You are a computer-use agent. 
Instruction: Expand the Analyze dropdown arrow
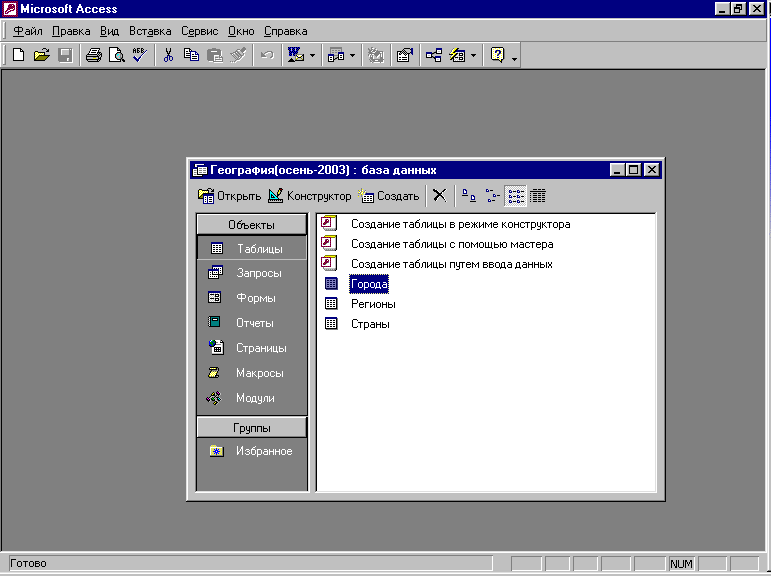click(352, 55)
